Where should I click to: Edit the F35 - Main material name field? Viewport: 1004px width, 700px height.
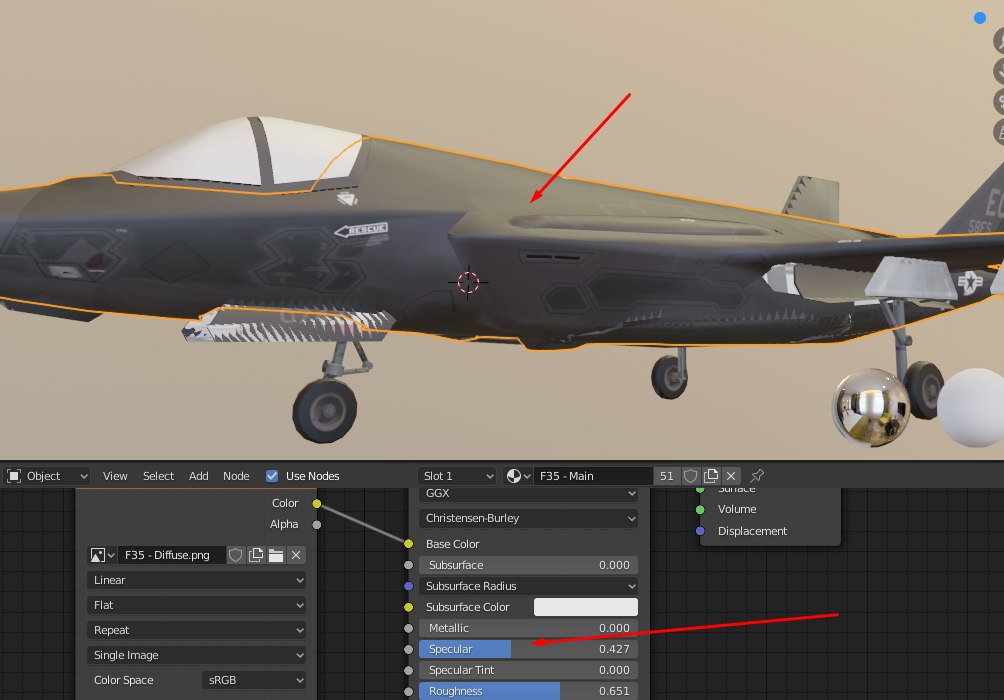coord(593,476)
